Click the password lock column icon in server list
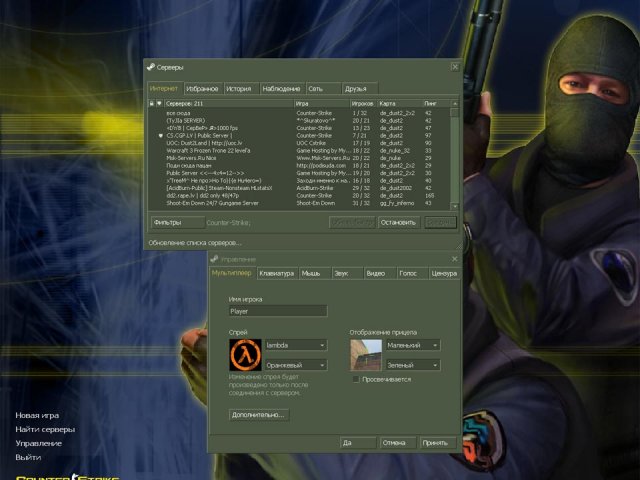 (x=151, y=104)
